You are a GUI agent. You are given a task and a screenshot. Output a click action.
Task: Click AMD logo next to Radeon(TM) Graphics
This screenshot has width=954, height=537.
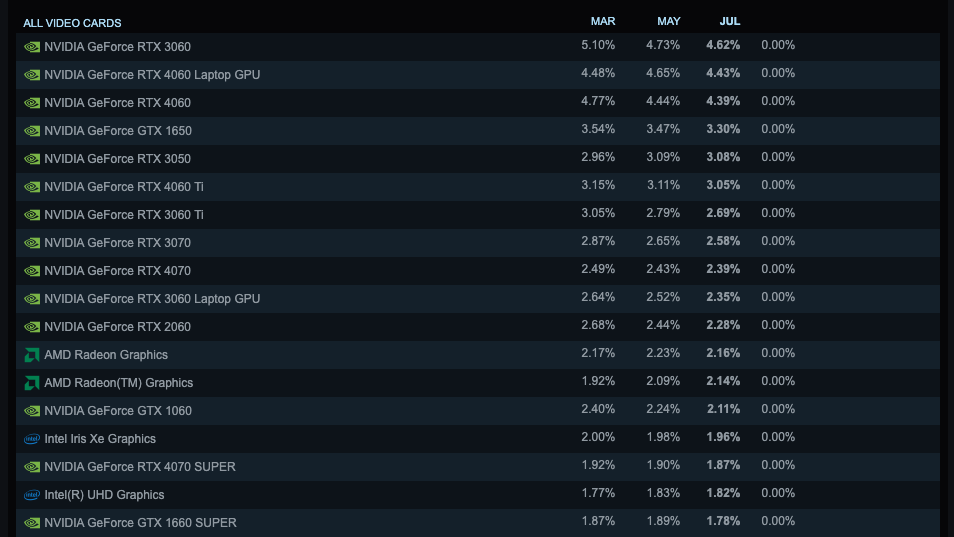[32, 383]
